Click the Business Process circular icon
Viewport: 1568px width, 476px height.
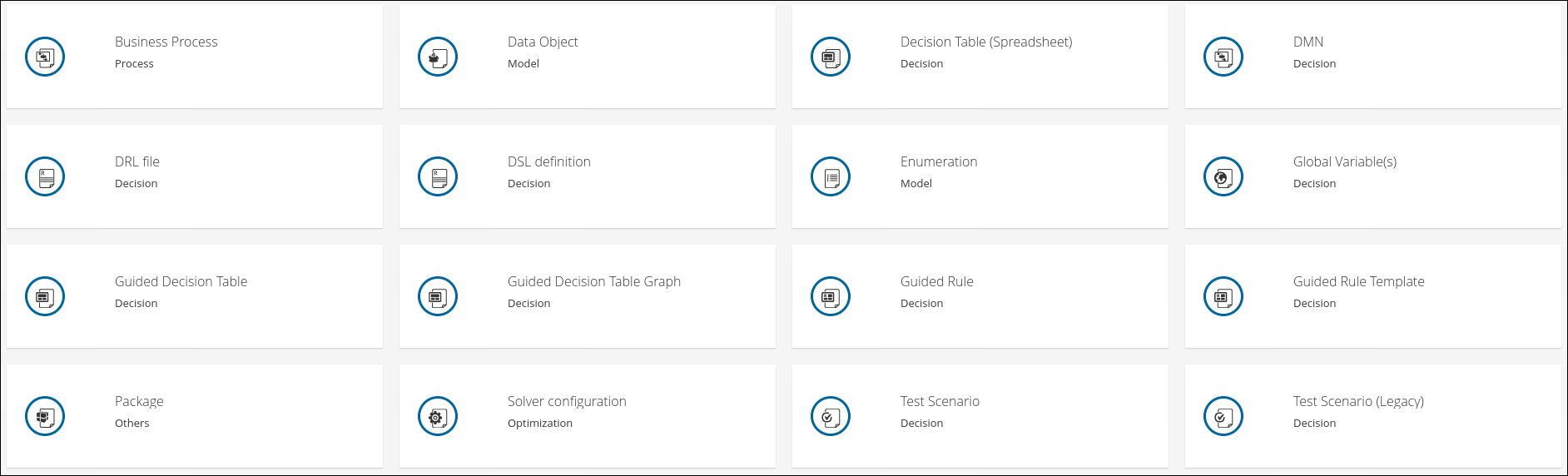45,57
